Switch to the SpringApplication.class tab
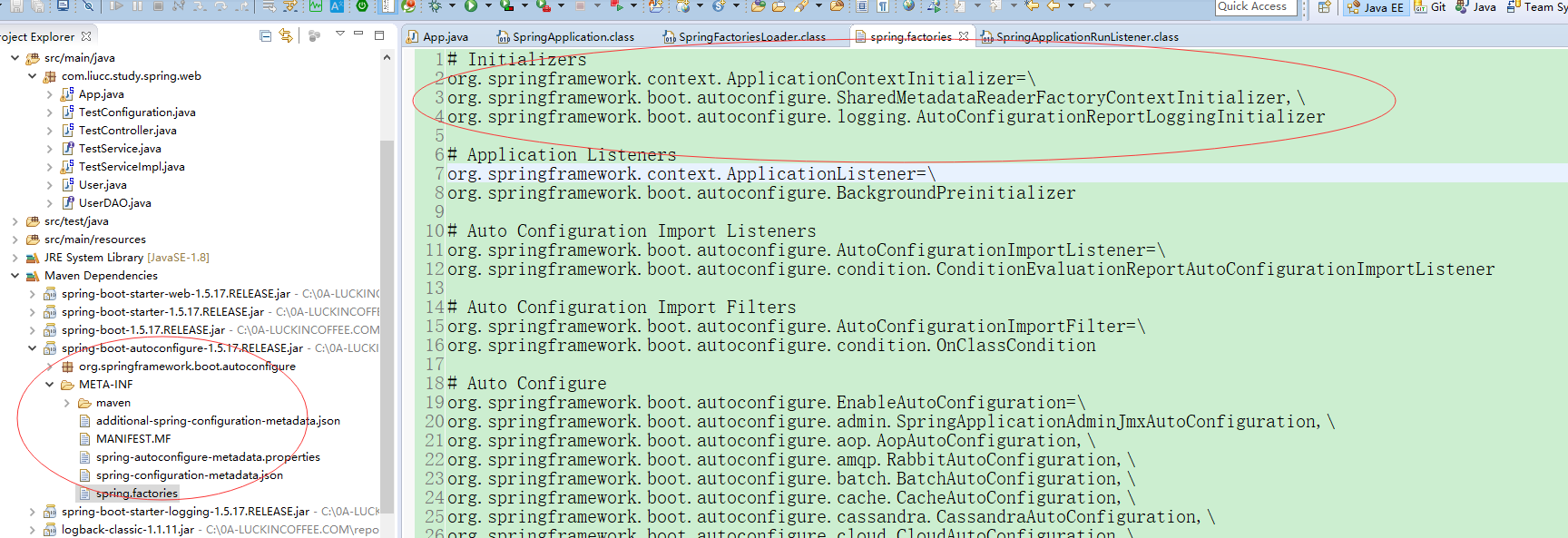The width and height of the screenshot is (1568, 538). coord(565,37)
